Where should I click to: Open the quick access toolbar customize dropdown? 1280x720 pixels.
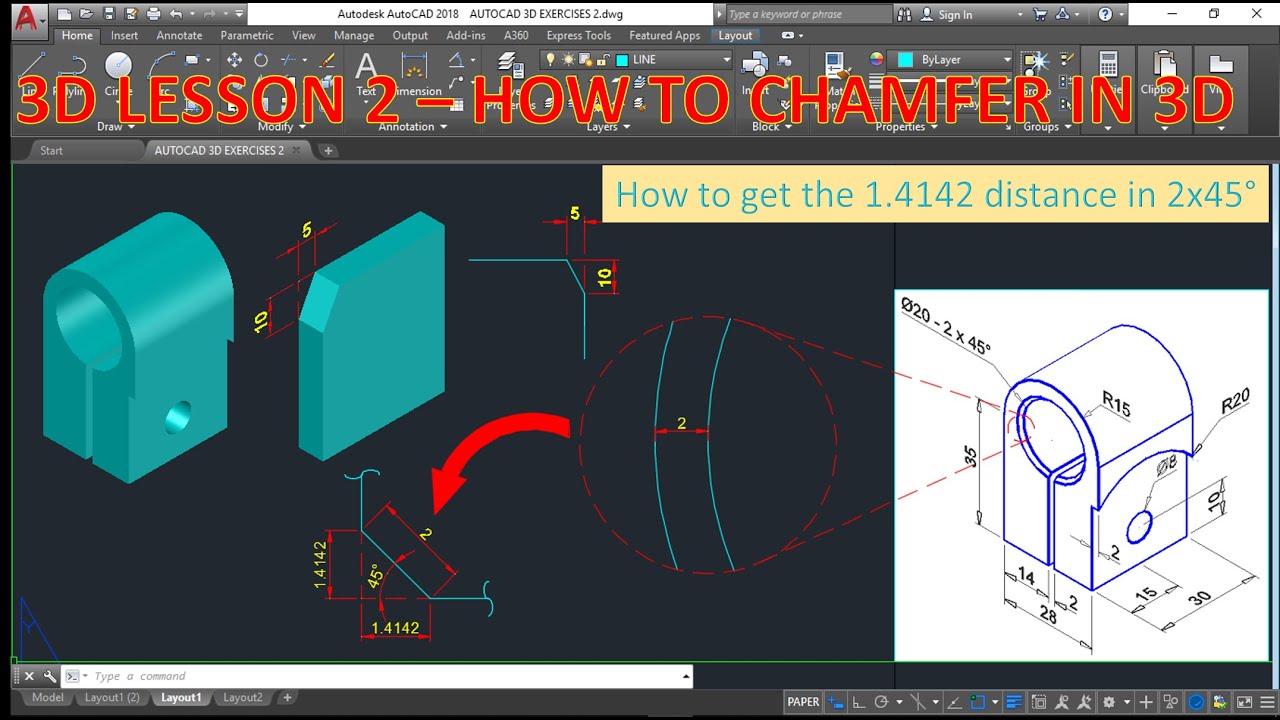pyautogui.click(x=240, y=14)
